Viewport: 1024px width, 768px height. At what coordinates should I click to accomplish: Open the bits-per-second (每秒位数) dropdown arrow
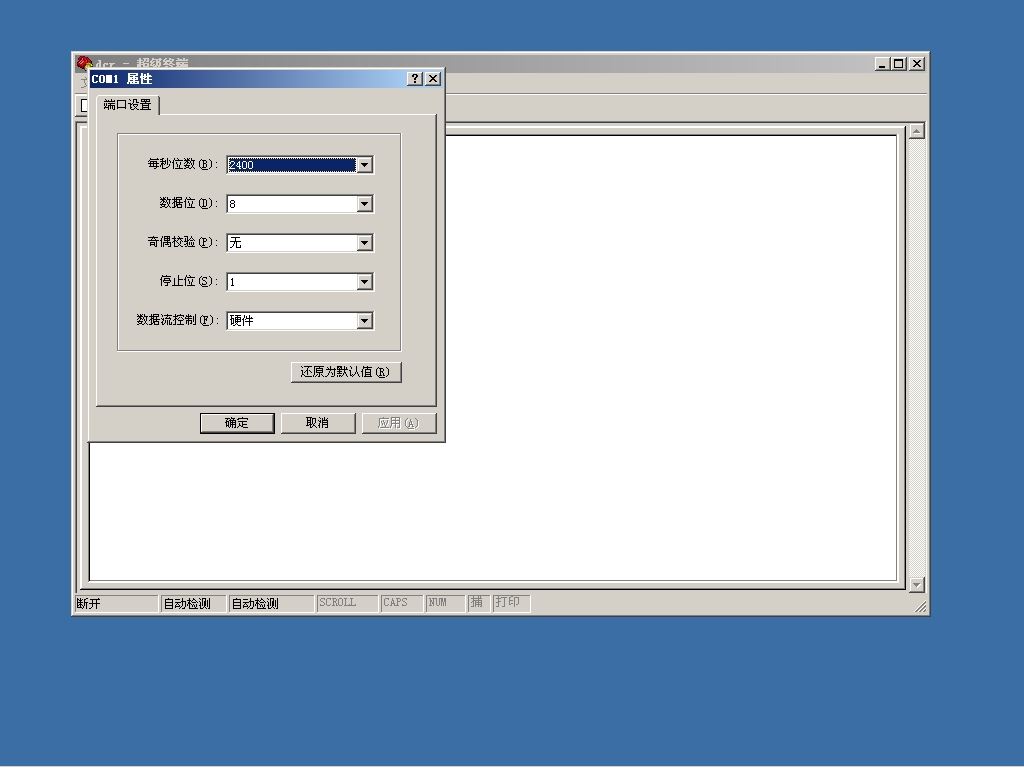coord(364,165)
